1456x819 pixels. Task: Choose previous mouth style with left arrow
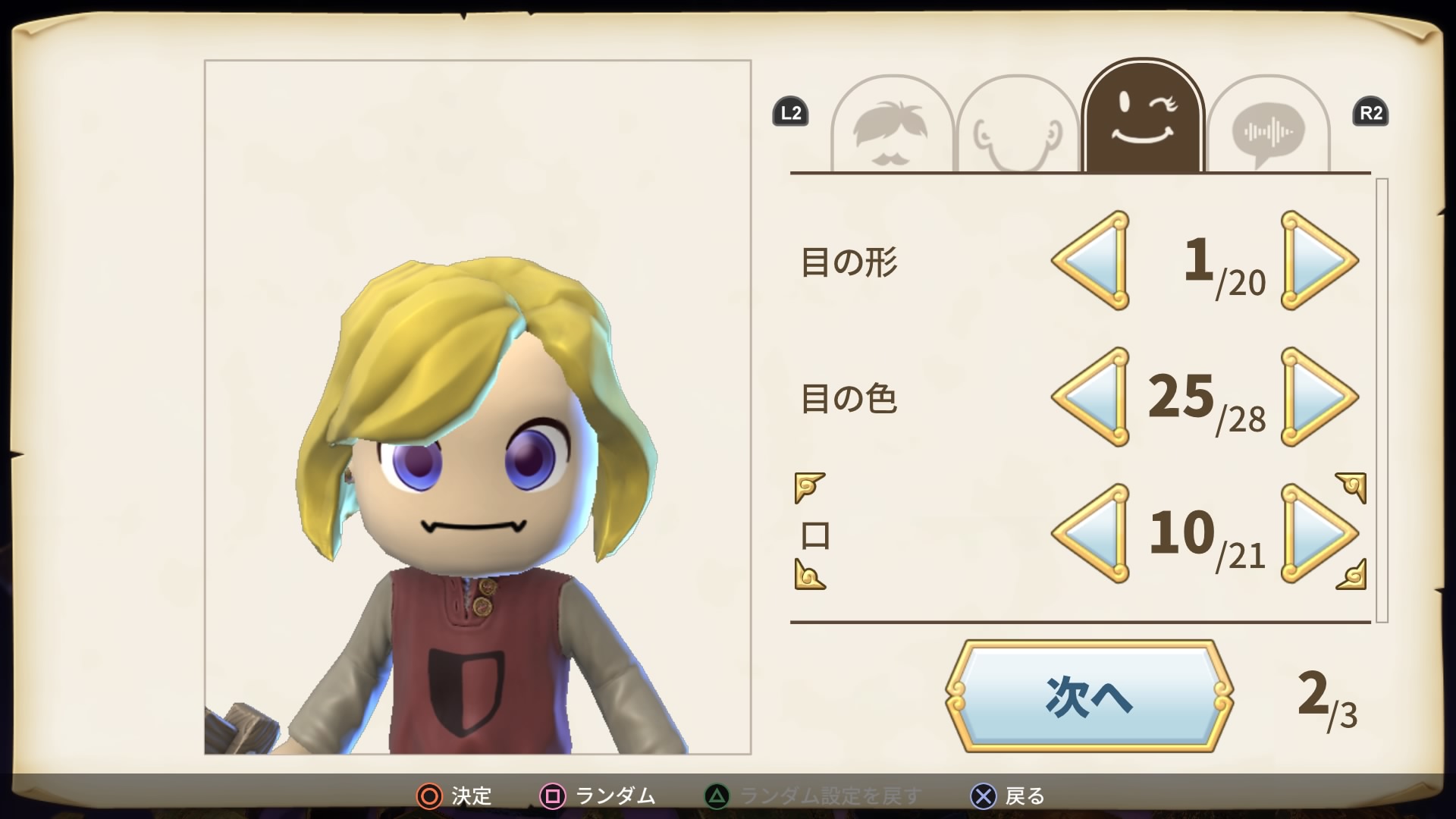tap(1091, 533)
